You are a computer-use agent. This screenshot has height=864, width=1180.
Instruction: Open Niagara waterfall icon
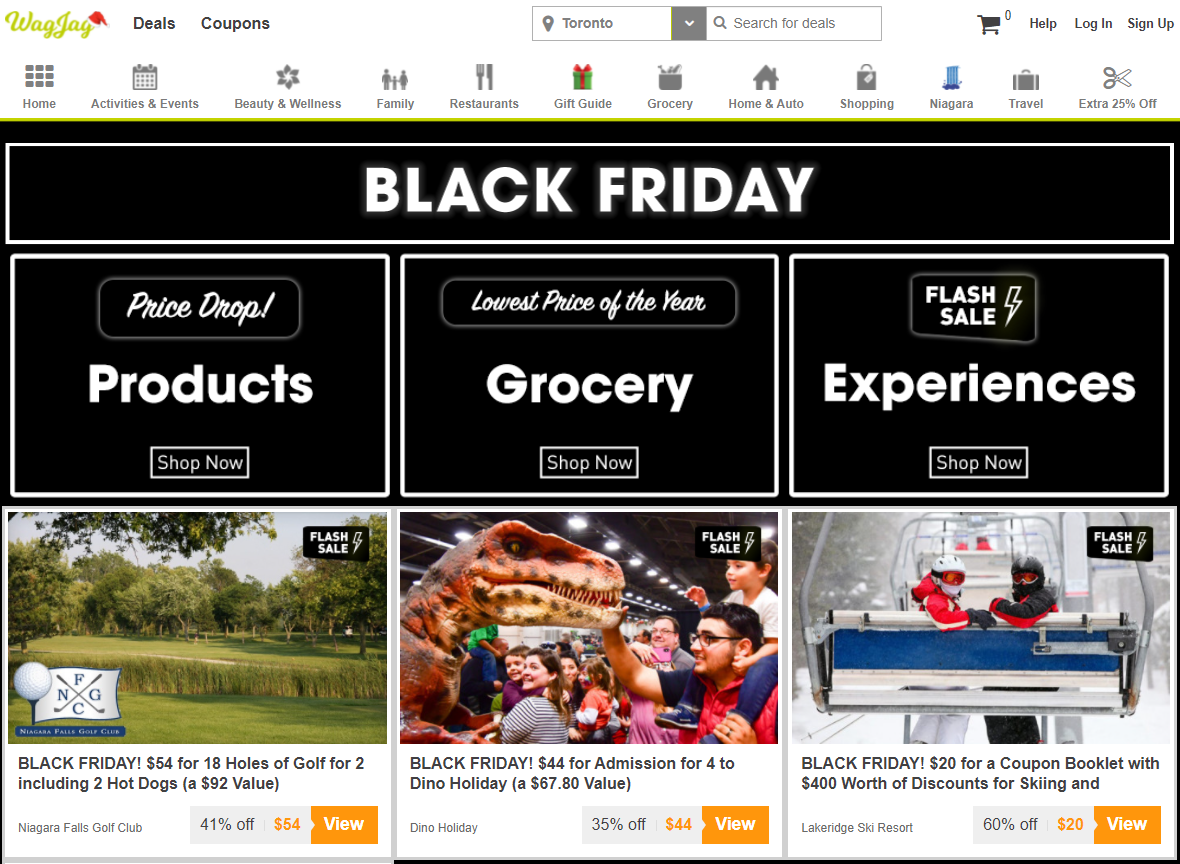coord(951,77)
